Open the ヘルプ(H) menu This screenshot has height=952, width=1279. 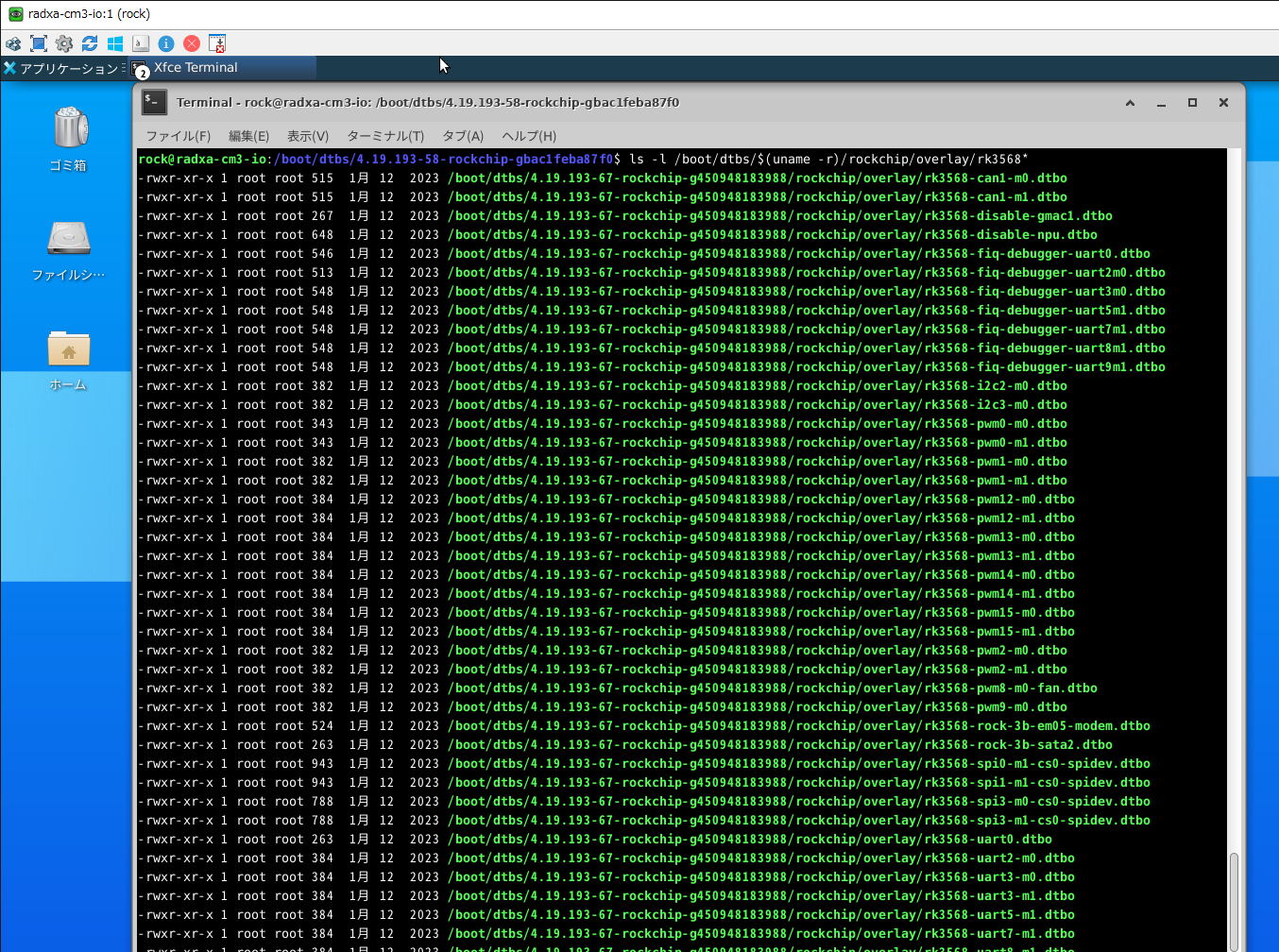(x=529, y=136)
